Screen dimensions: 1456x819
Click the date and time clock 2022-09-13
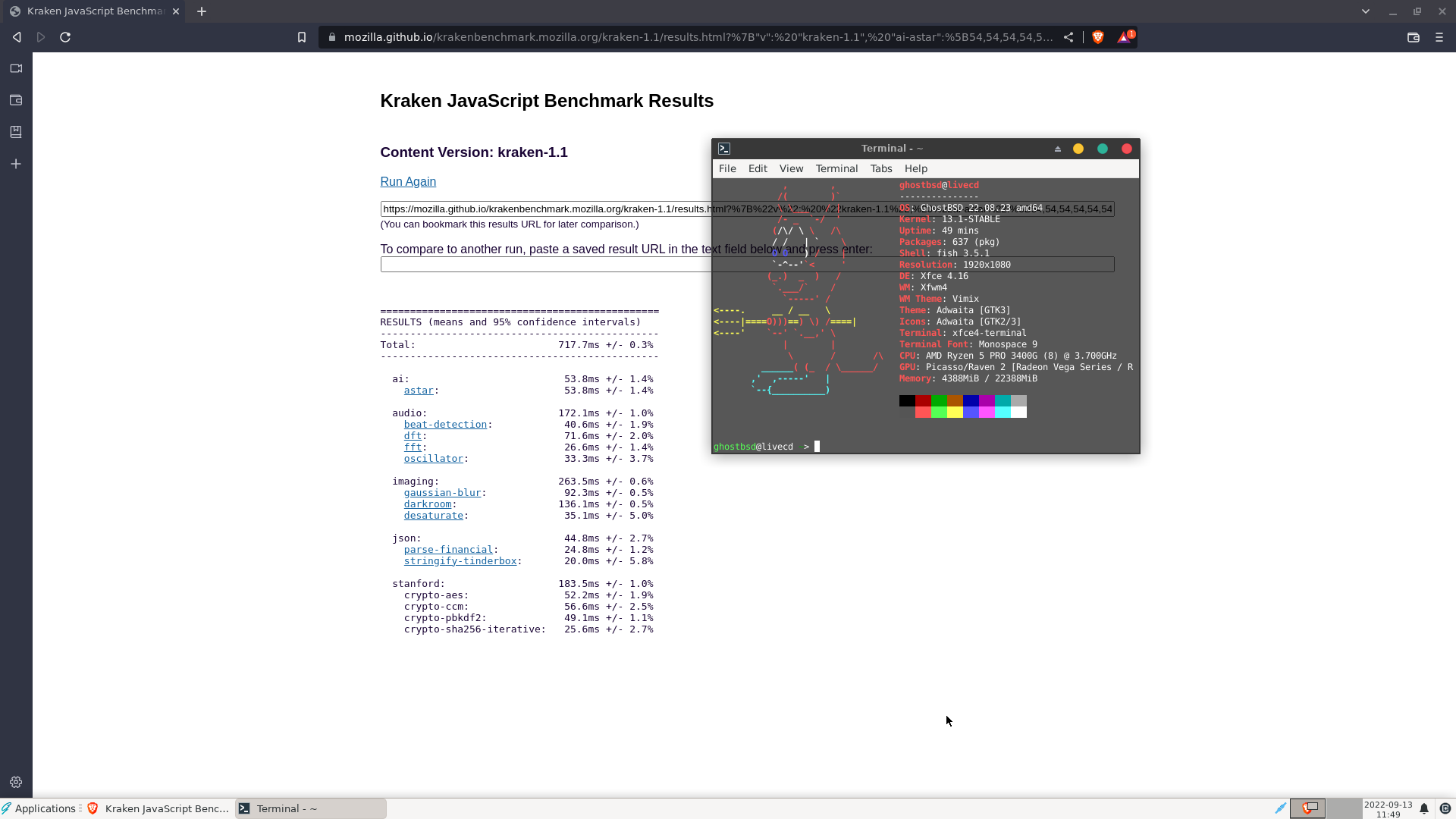tap(1388, 809)
